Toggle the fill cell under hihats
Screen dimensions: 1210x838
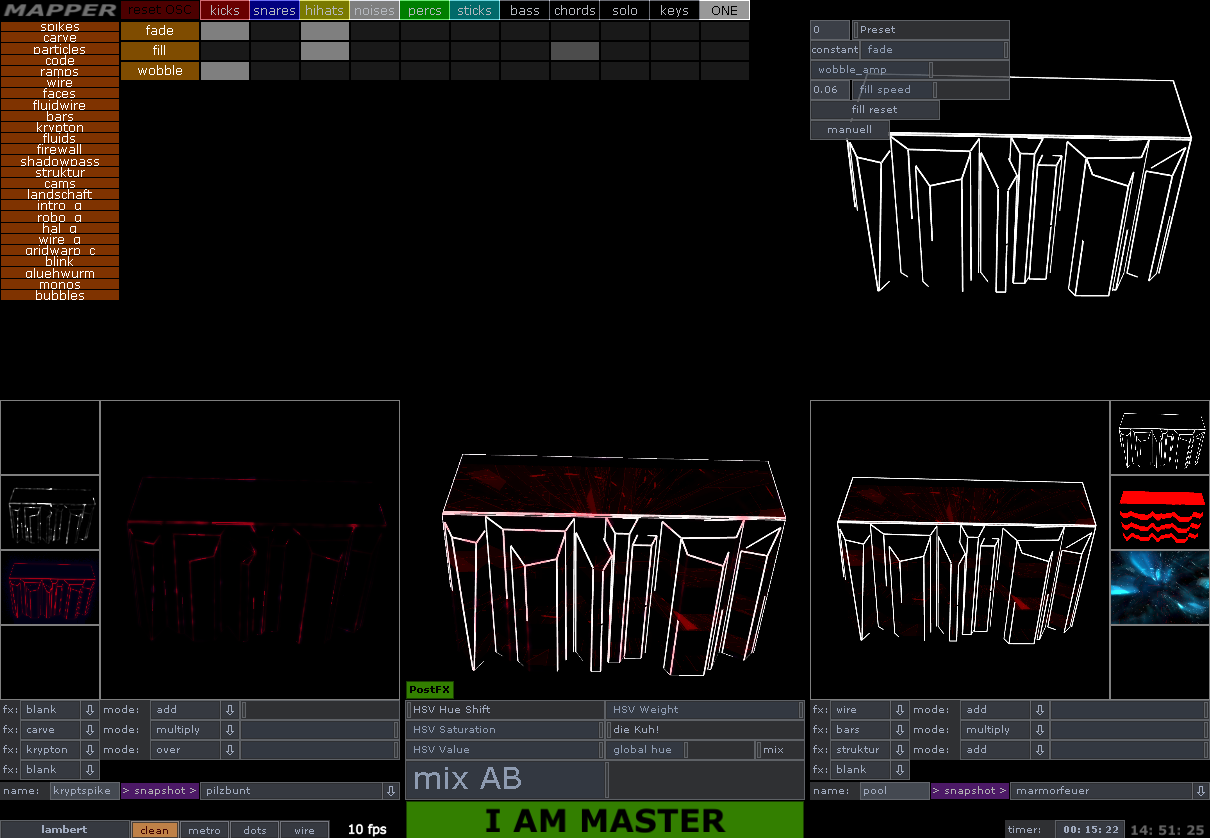click(x=325, y=51)
